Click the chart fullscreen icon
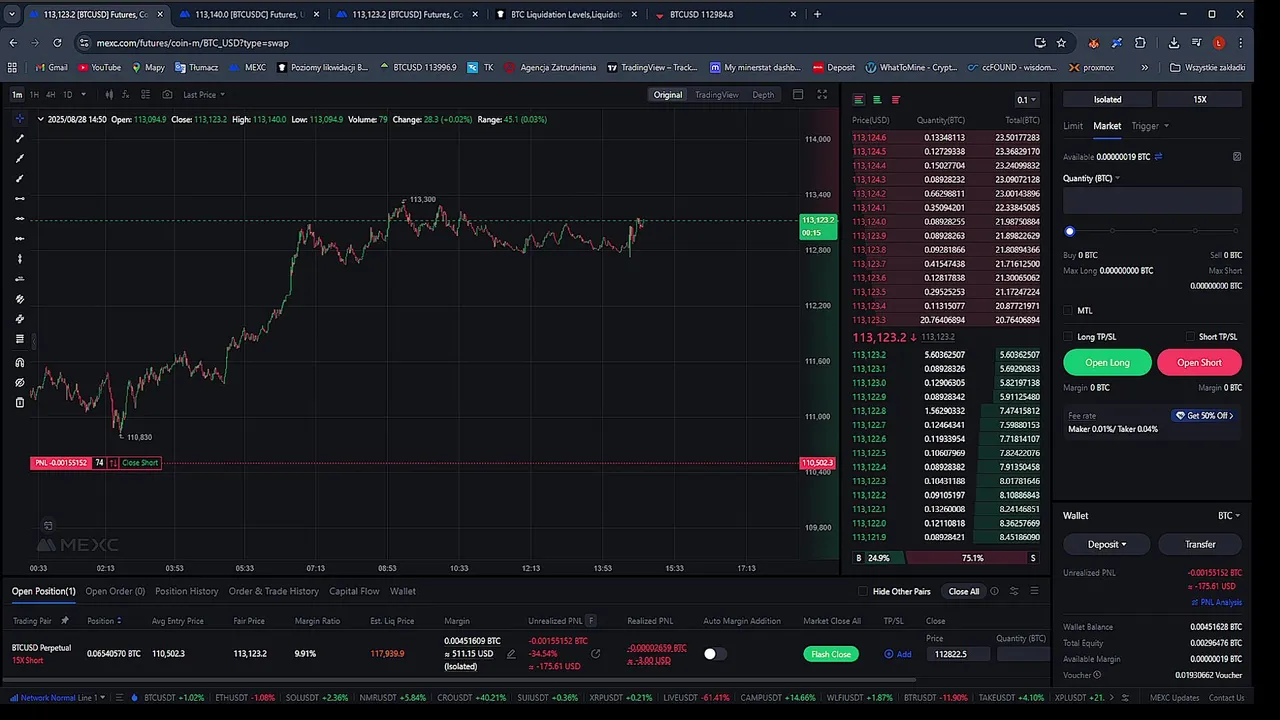Image resolution: width=1280 pixels, height=720 pixels. (822, 95)
